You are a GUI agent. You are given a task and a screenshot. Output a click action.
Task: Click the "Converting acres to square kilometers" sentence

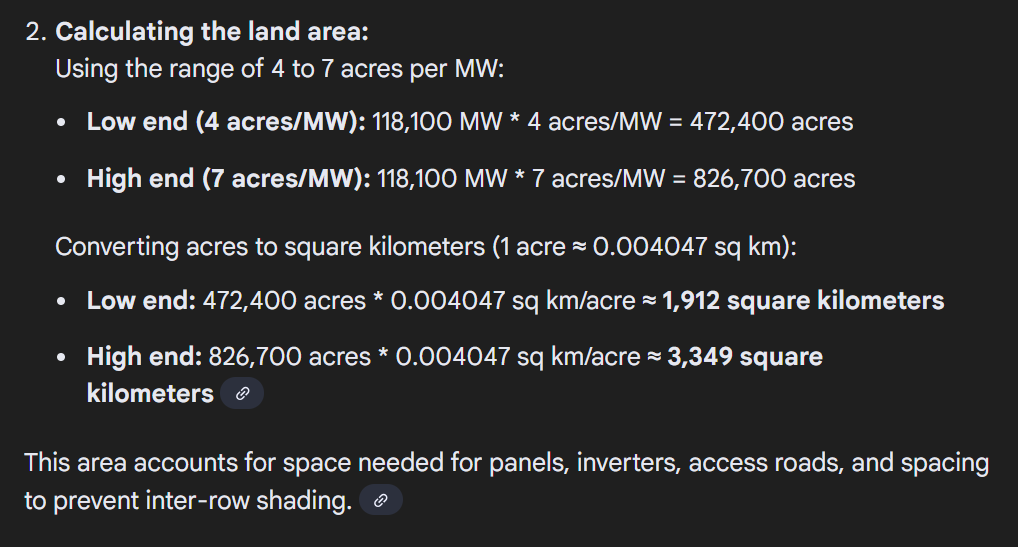[x=270, y=246]
